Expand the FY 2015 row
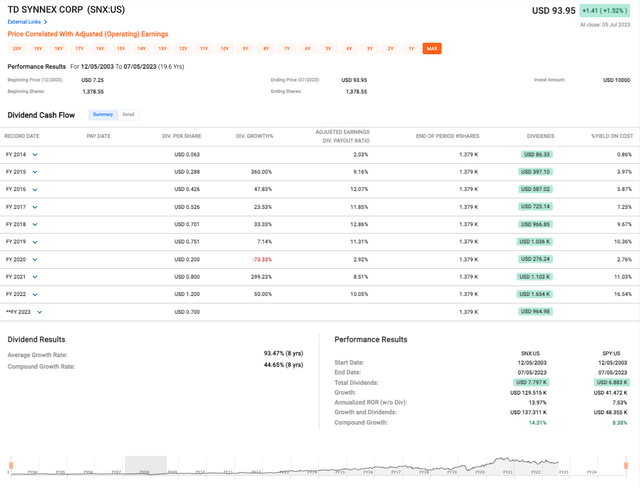The width and height of the screenshot is (640, 488). [35, 172]
